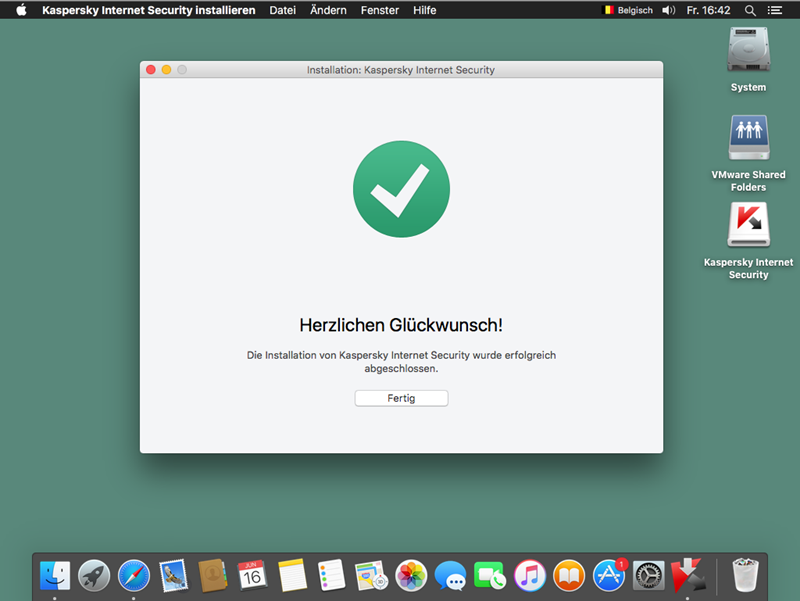Screen dimensions: 800x601
Task: Launch the Kaspersky installer in the Dock
Action: [689, 575]
